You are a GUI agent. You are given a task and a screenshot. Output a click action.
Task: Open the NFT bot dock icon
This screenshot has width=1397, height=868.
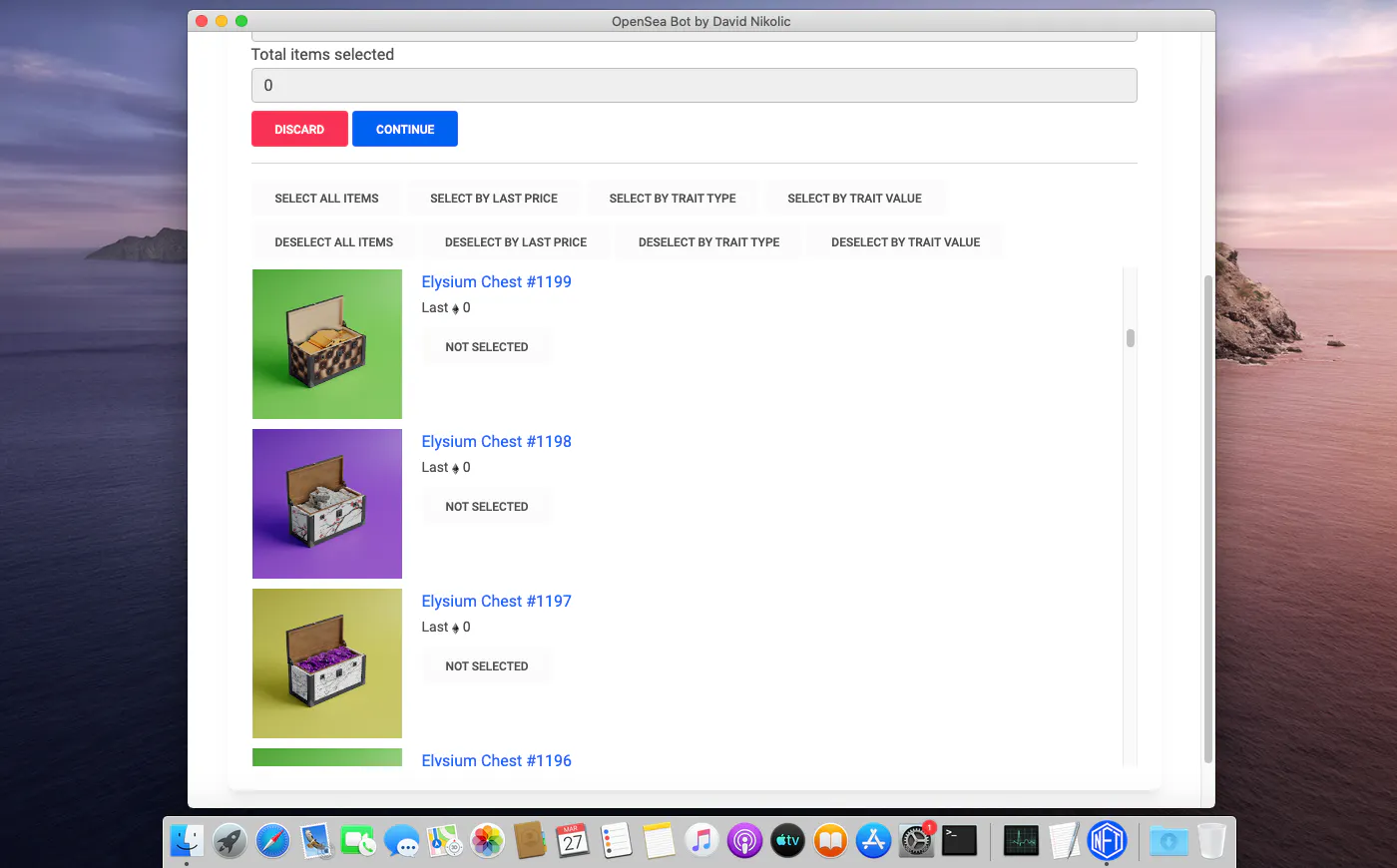[1107, 841]
